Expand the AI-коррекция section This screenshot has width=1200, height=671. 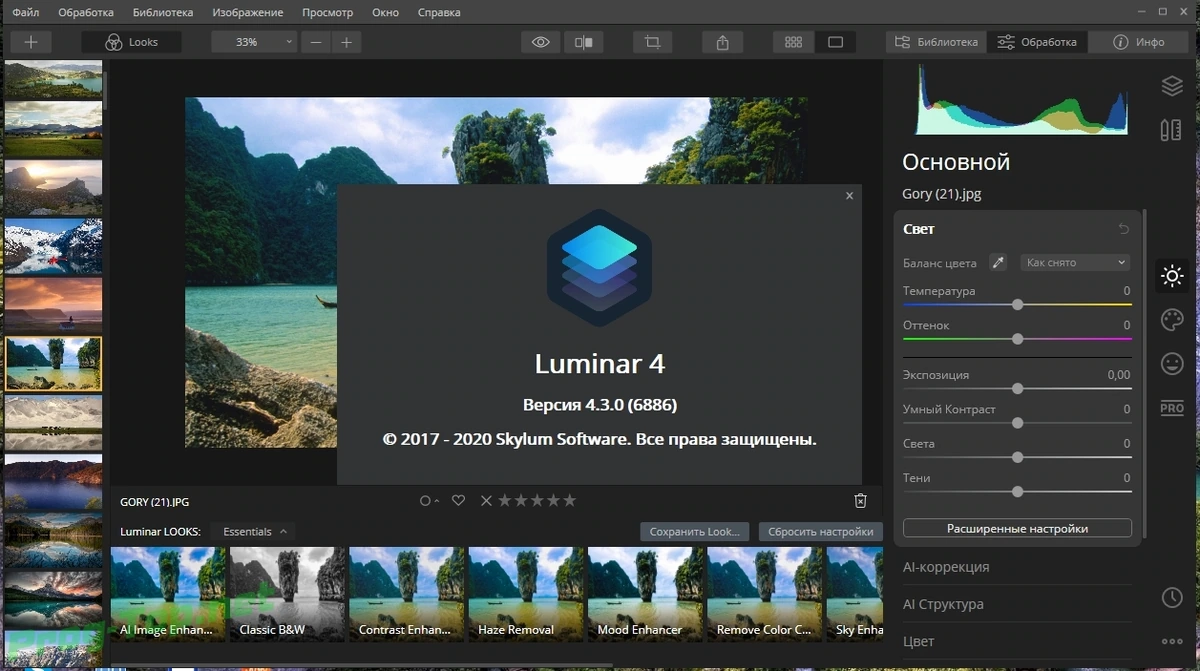pyautogui.click(x=946, y=567)
